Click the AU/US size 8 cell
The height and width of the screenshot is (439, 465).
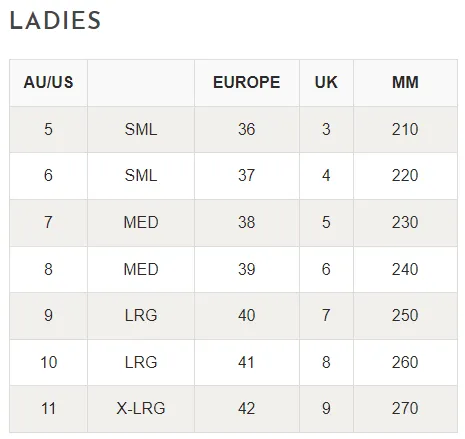(48, 269)
